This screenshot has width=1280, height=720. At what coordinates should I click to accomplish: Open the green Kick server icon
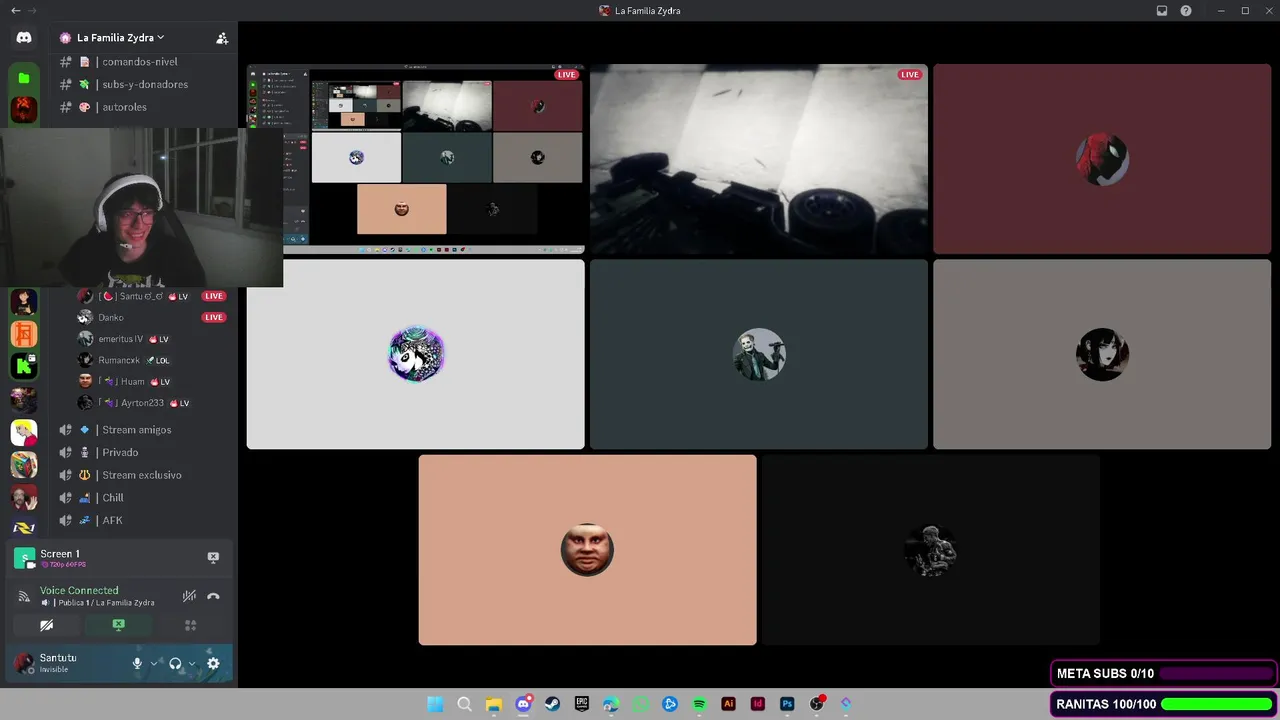[24, 366]
